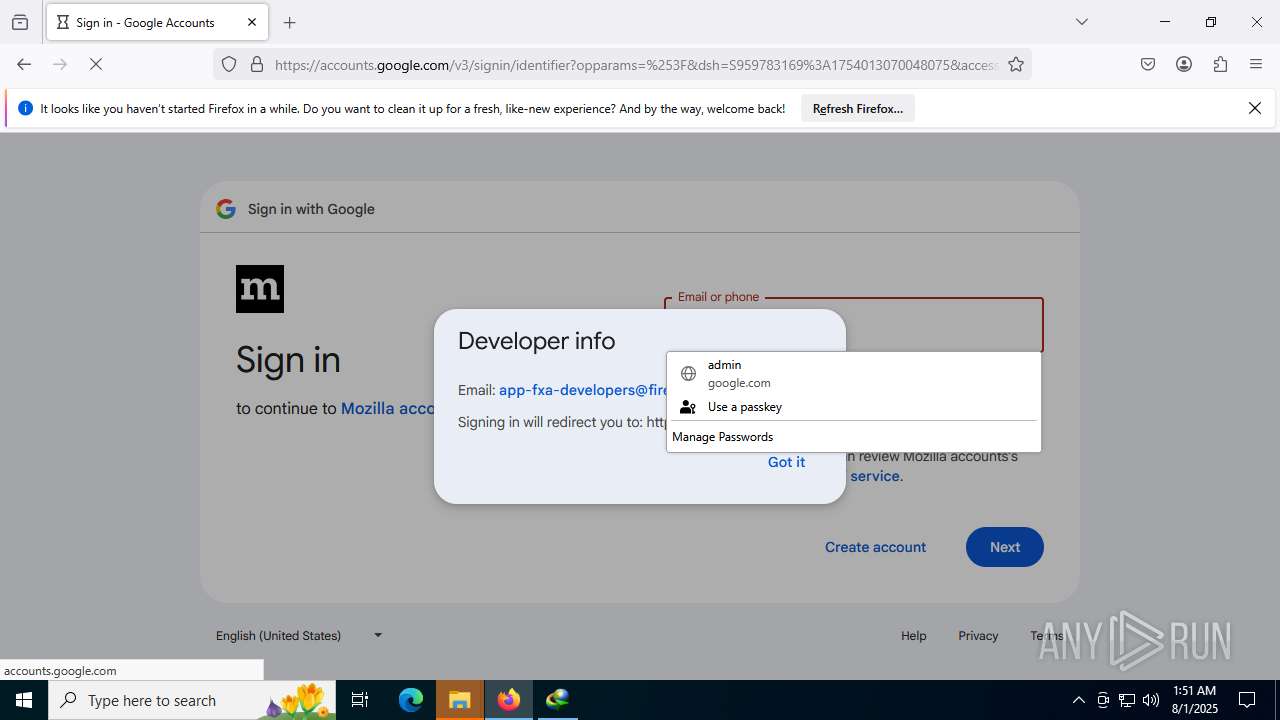Choose Use a passkey option
Screen dimensions: 1280x720
854,407
